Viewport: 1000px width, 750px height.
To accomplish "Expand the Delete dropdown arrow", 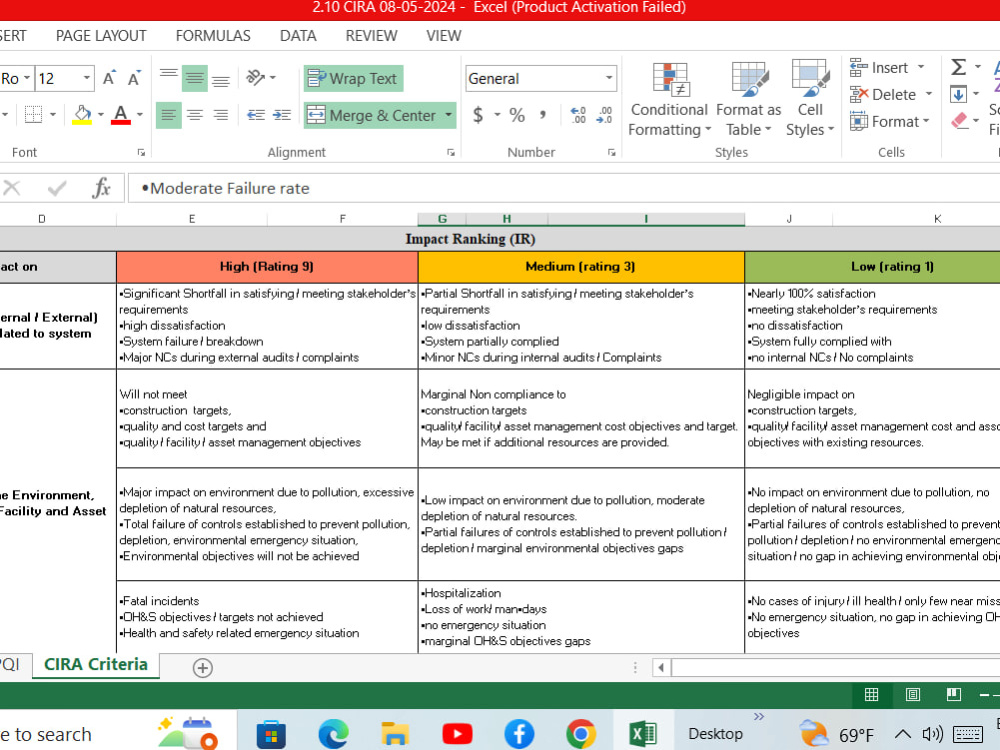I will [x=929, y=94].
